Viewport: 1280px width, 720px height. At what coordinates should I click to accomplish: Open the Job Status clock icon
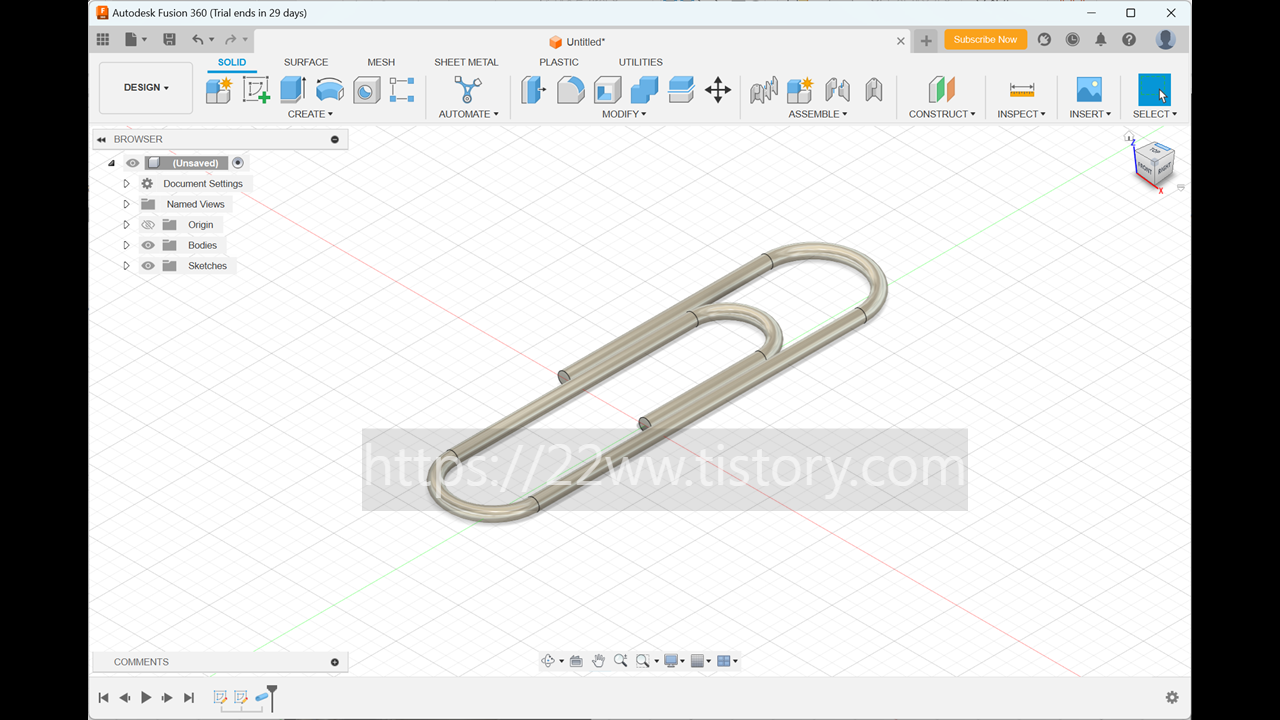pyautogui.click(x=1072, y=40)
